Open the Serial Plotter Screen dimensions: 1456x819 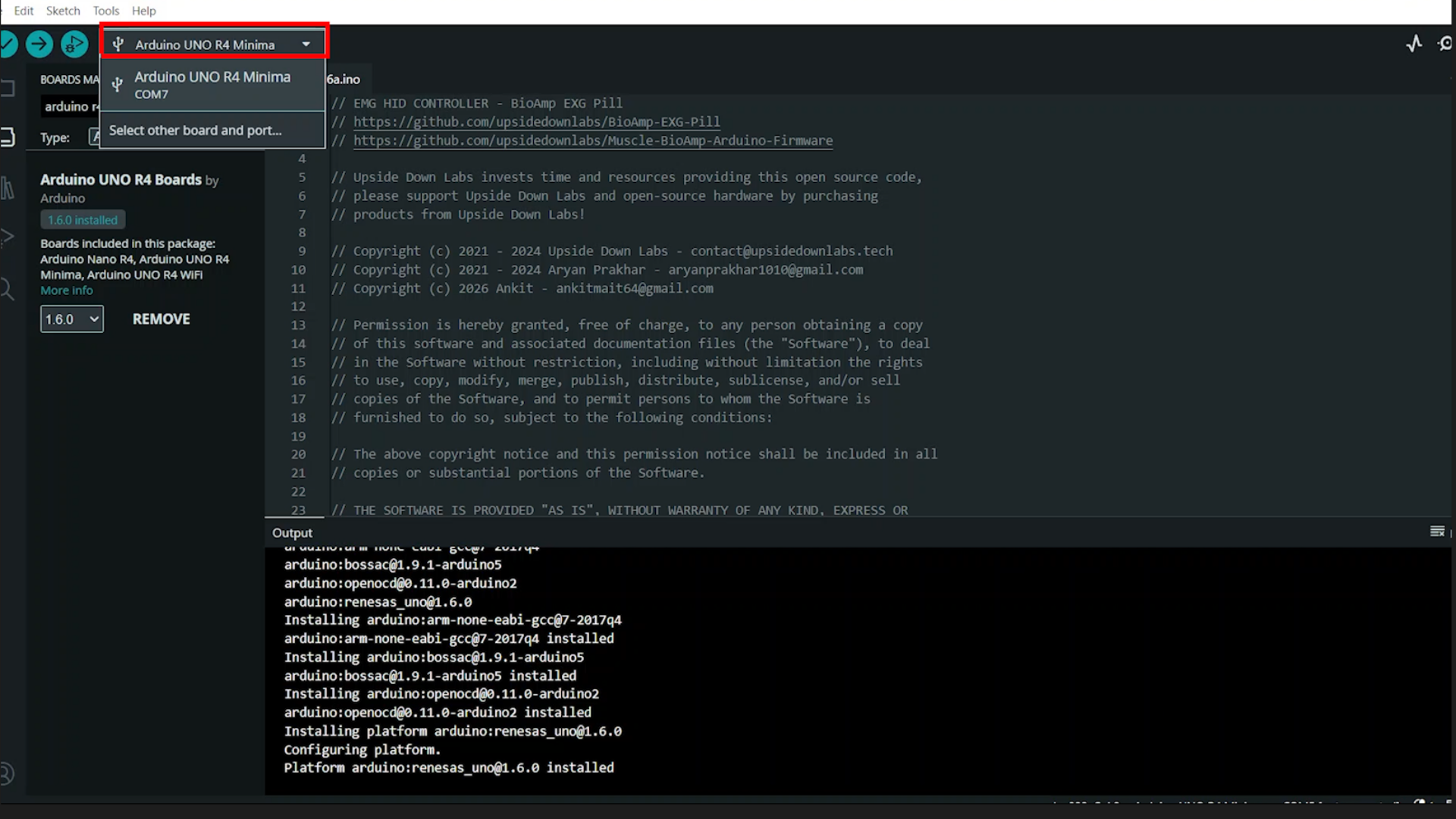click(x=1414, y=44)
